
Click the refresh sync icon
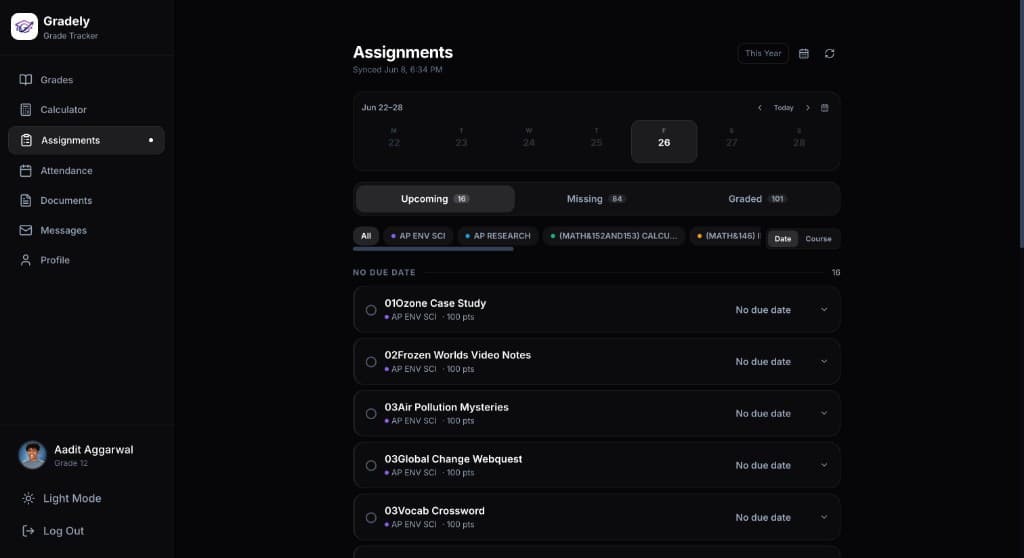tap(829, 54)
